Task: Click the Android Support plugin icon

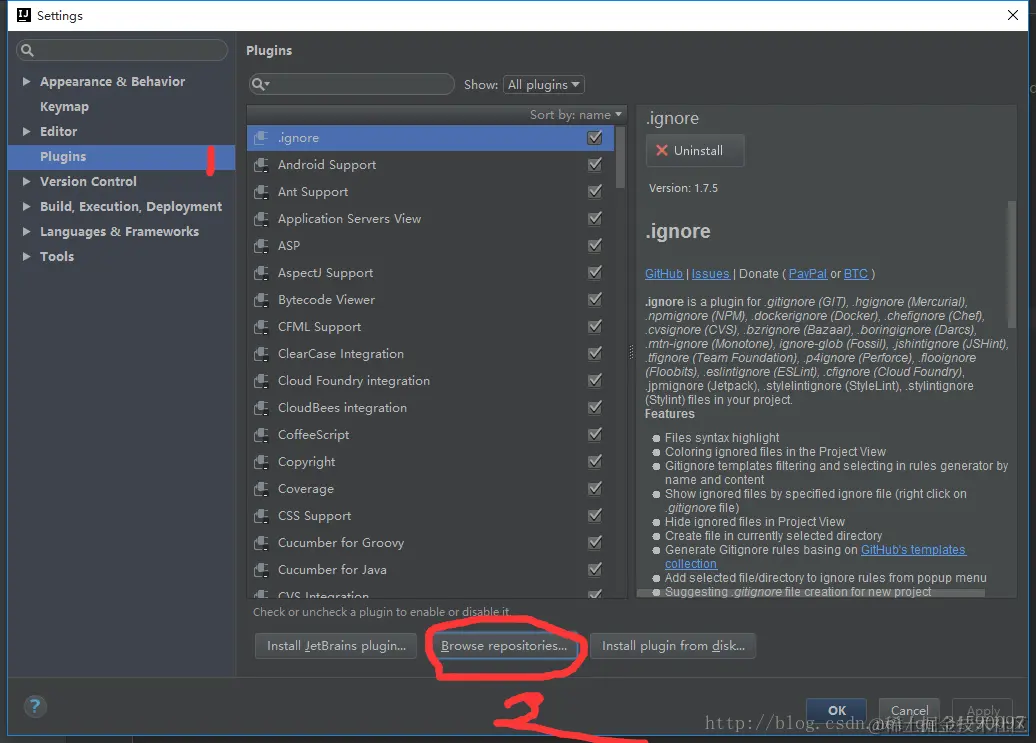Action: pos(261,165)
